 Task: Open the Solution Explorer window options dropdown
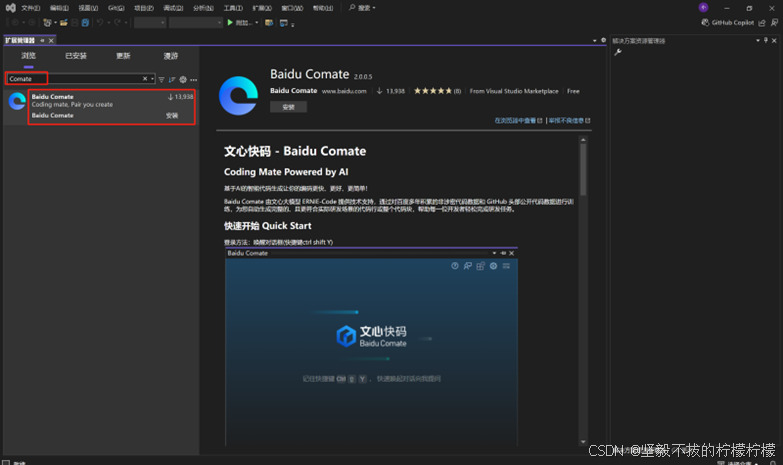758,40
